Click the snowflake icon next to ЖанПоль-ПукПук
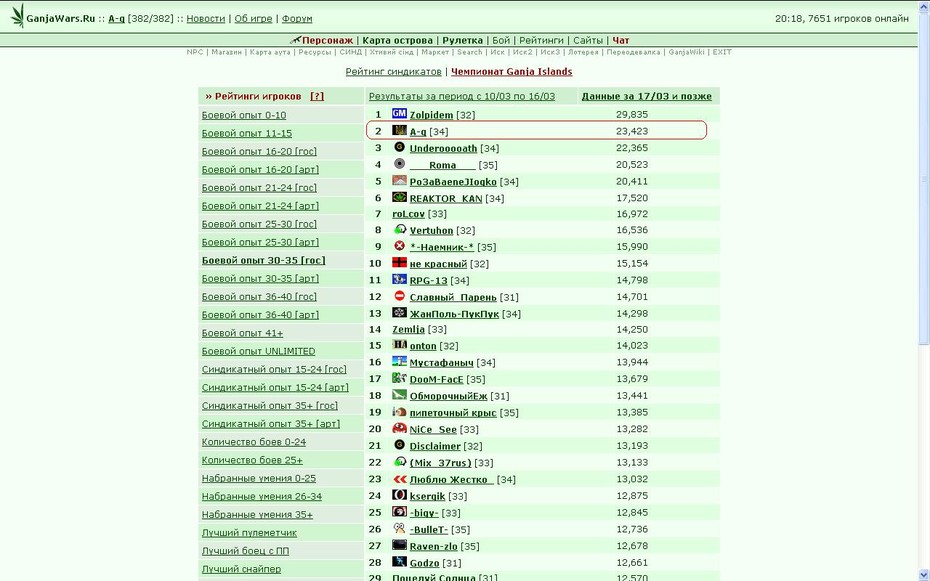 399,312
